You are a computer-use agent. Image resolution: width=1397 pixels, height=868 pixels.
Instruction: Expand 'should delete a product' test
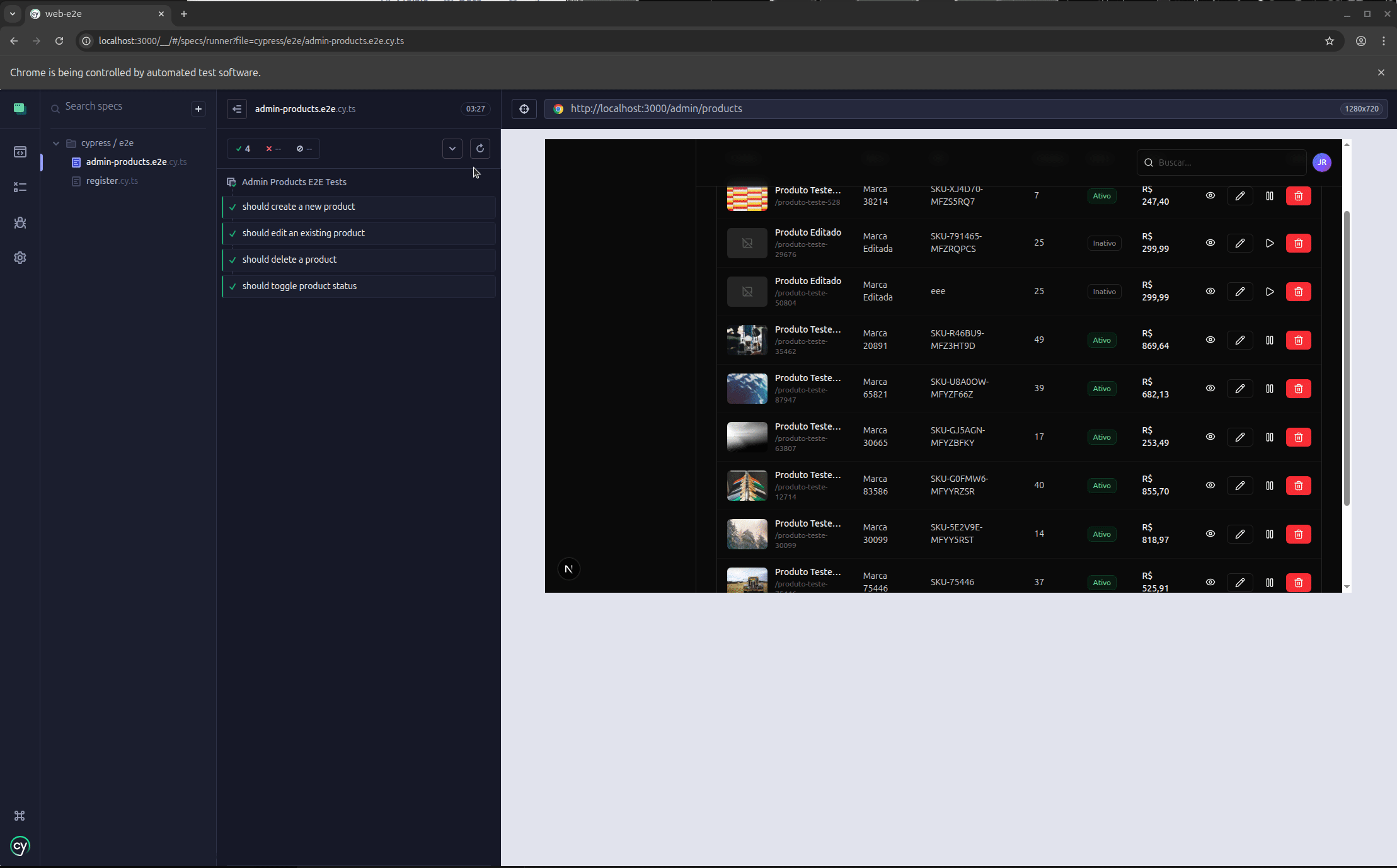click(289, 260)
